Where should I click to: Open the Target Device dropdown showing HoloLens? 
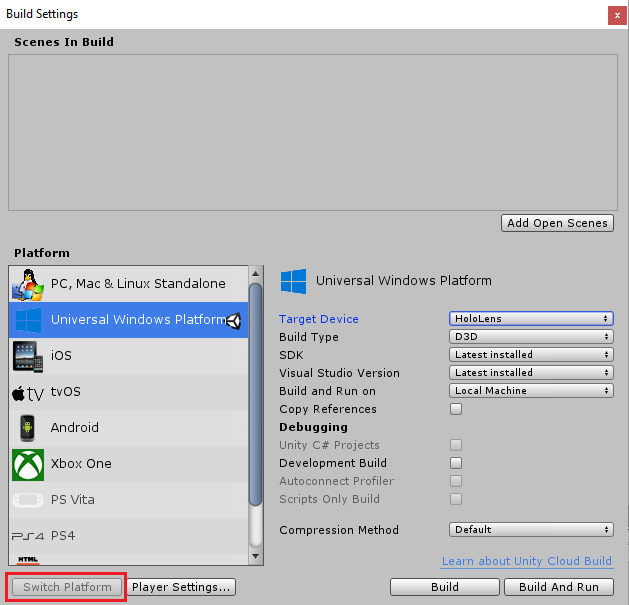(531, 319)
